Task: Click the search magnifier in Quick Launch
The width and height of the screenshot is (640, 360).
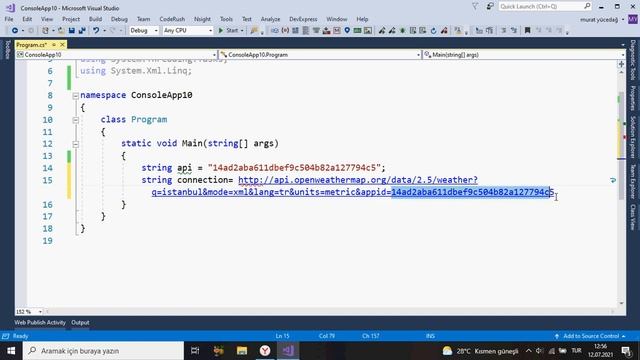Action: pyautogui.click(x=587, y=6)
